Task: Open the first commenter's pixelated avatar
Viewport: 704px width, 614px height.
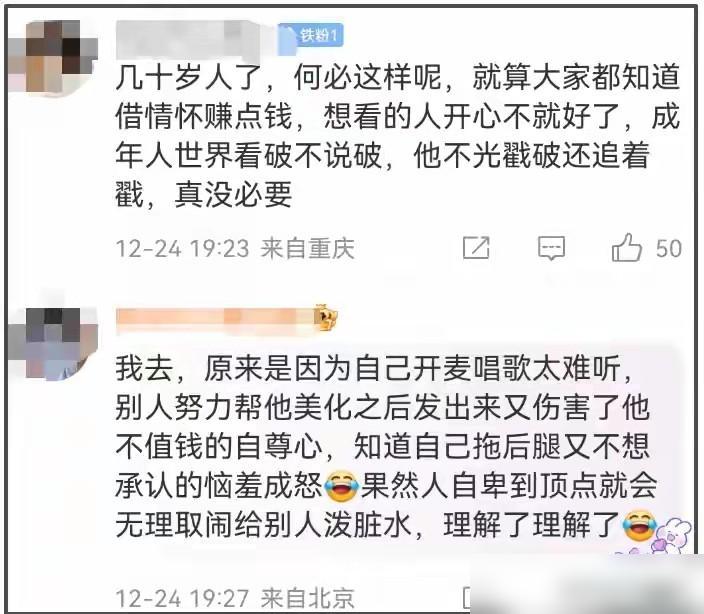Action: click(x=53, y=56)
